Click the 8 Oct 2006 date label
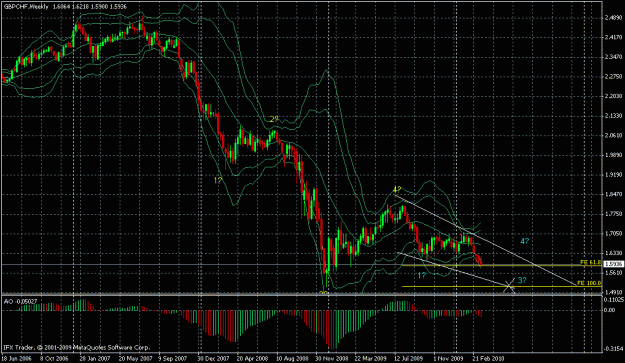625x363 pixels. click(x=54, y=358)
